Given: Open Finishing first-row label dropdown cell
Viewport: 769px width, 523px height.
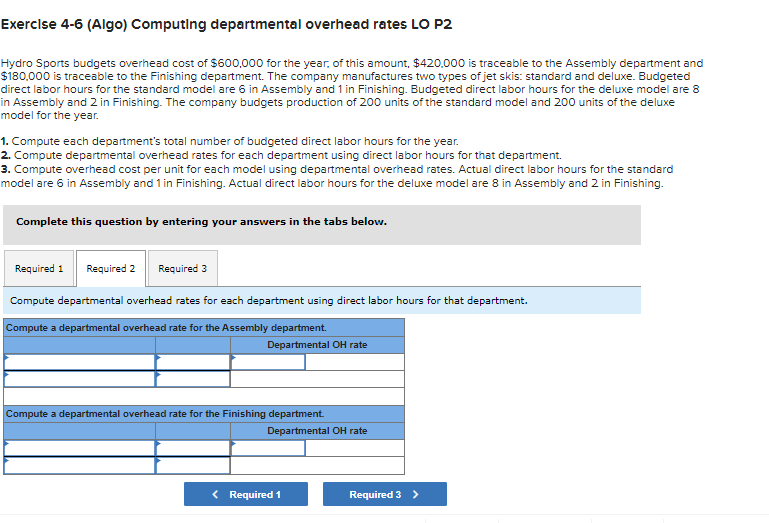Looking at the screenshot, I should pyautogui.click(x=79, y=448).
